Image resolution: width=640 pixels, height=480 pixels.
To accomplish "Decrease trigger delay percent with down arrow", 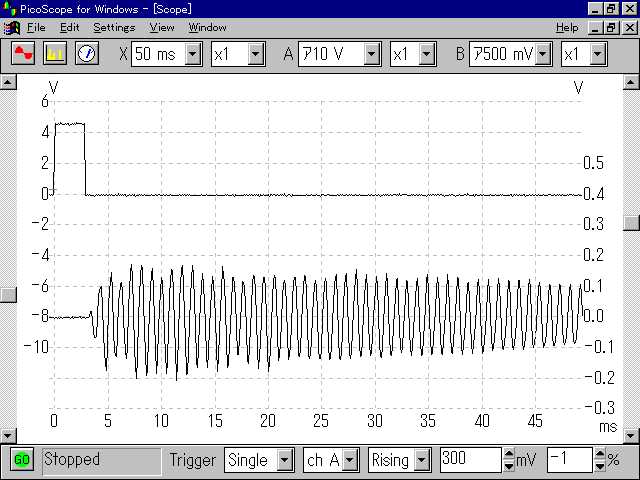I will 600,466.
